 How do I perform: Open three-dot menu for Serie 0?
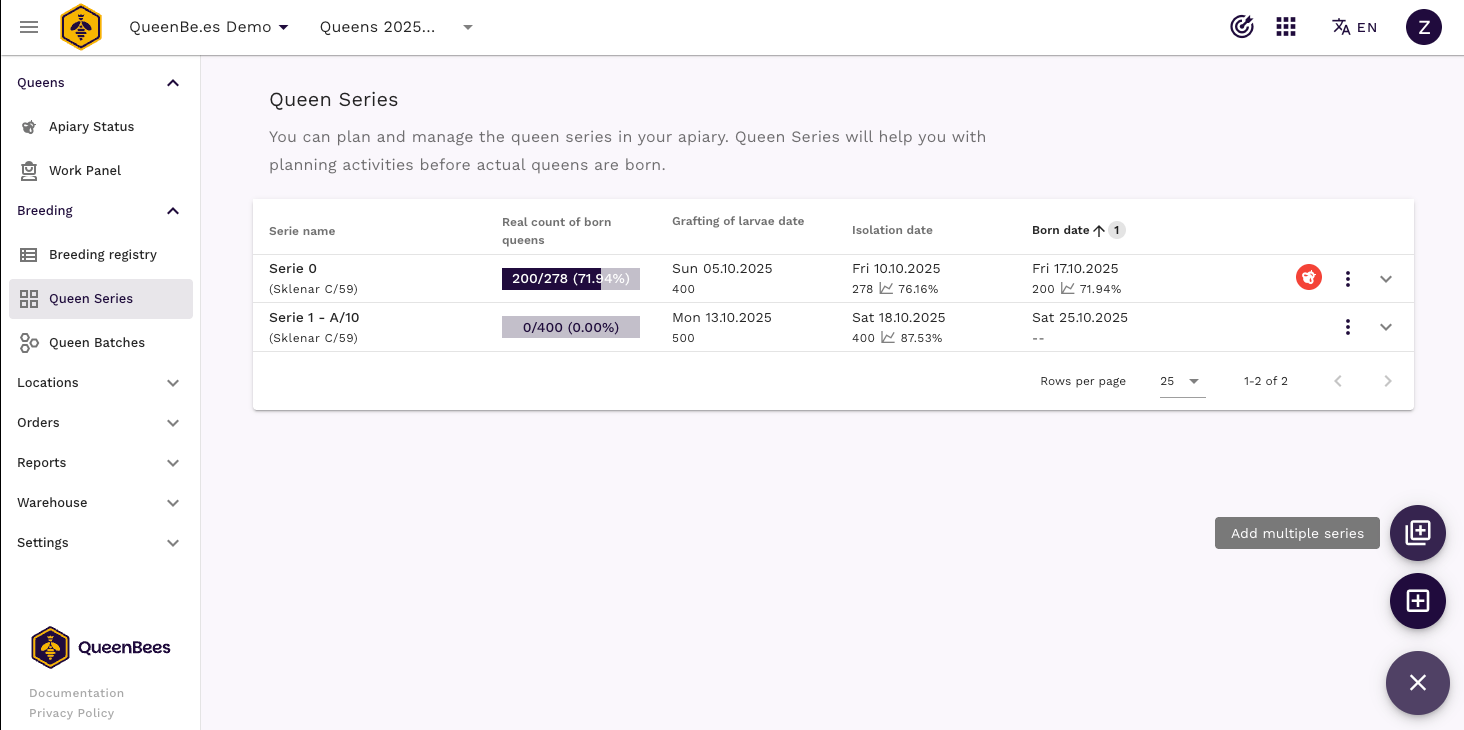pos(1348,279)
